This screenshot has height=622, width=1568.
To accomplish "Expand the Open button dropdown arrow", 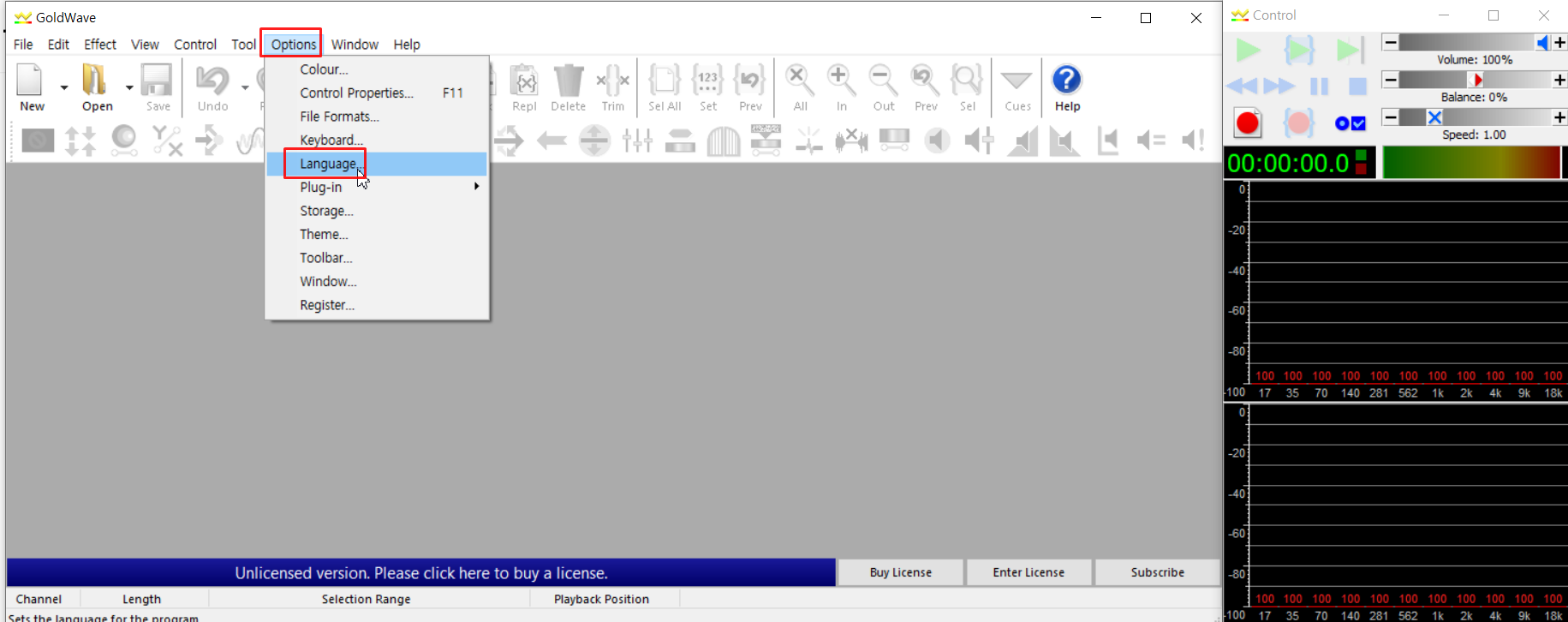I will point(129,87).
